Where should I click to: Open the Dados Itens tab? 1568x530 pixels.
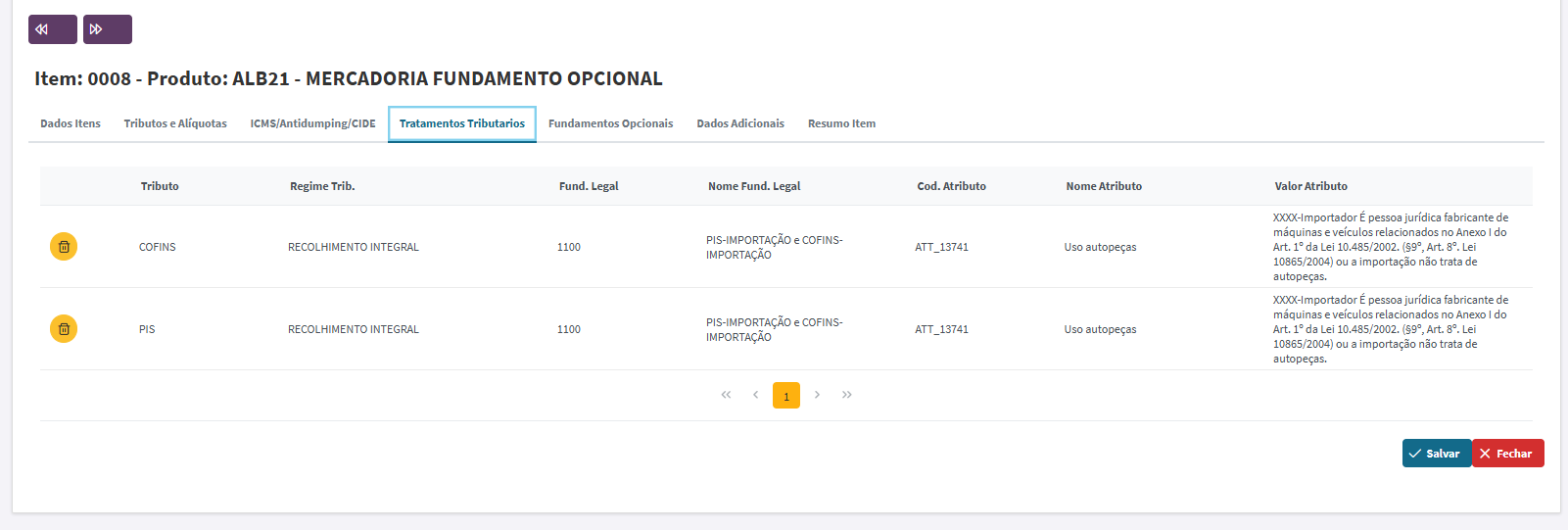coord(71,123)
